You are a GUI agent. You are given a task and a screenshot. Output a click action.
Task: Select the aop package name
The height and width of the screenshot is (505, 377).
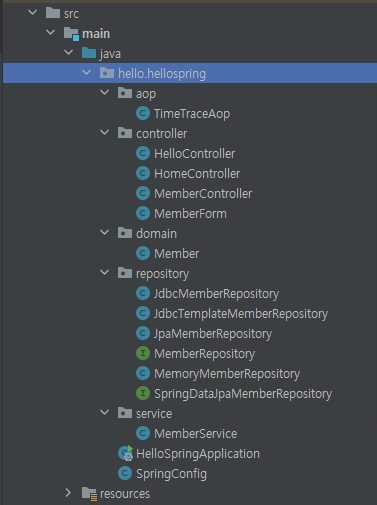click(146, 94)
